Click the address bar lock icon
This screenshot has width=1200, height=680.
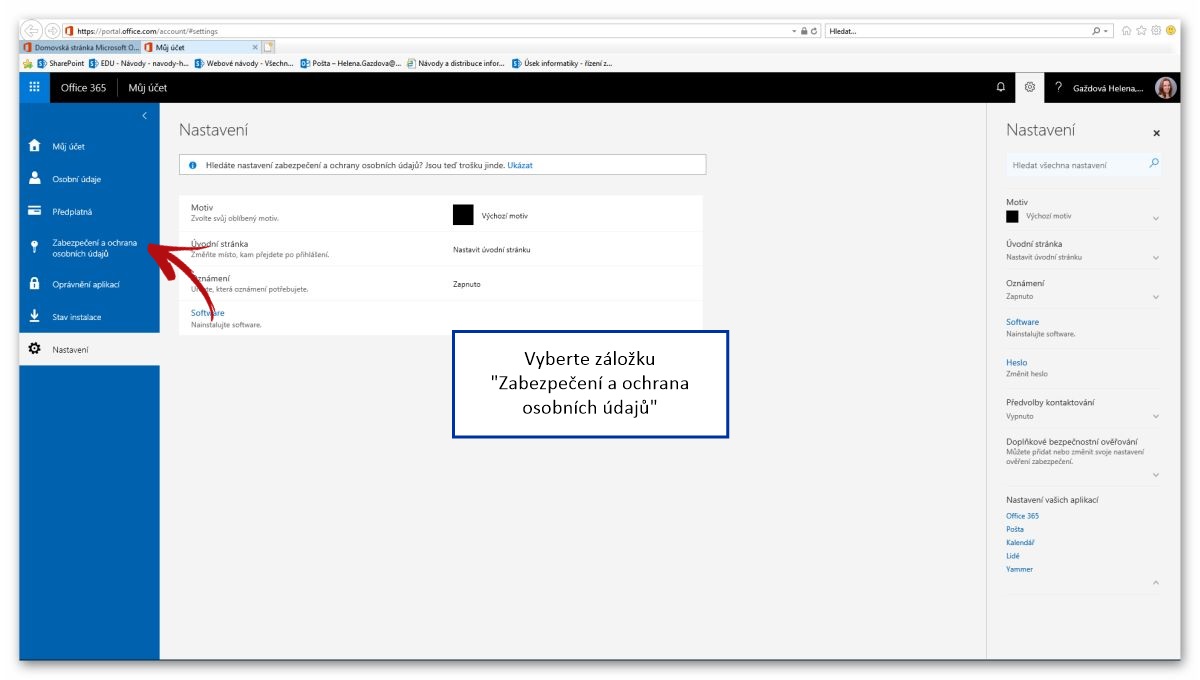coord(804,31)
